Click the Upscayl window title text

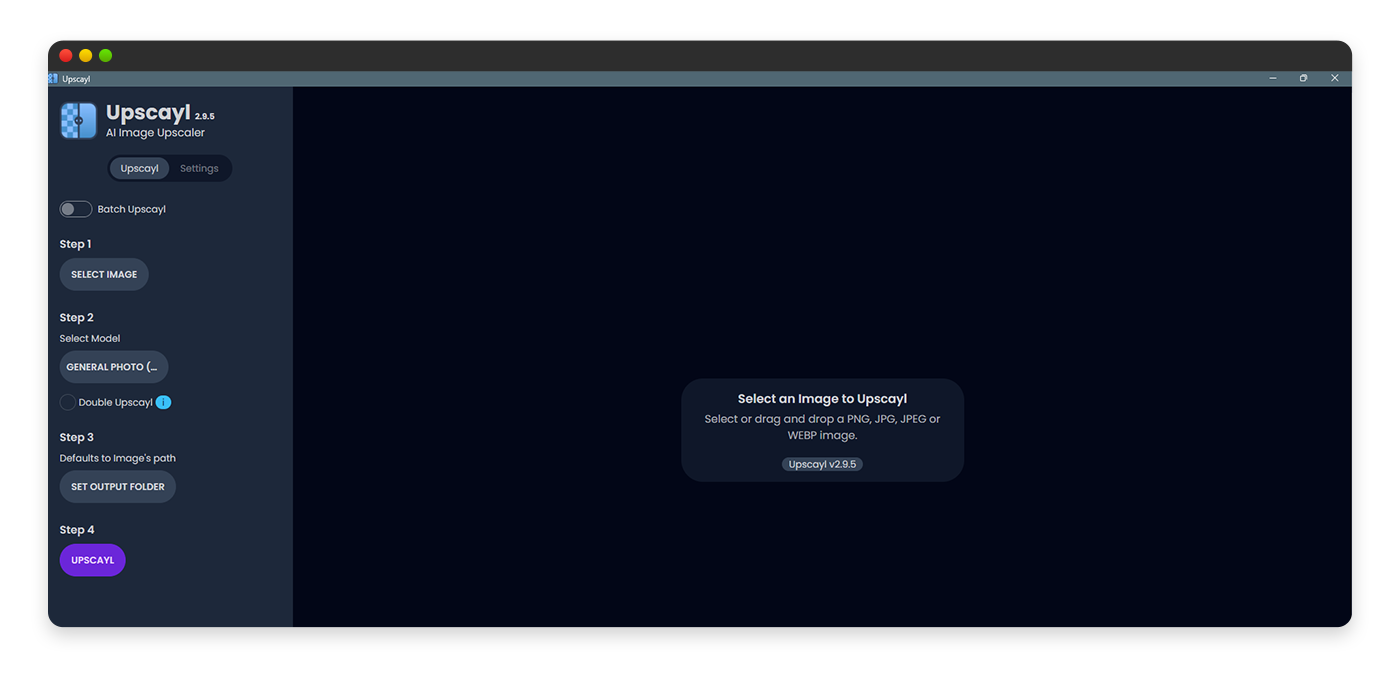pyautogui.click(x=76, y=79)
